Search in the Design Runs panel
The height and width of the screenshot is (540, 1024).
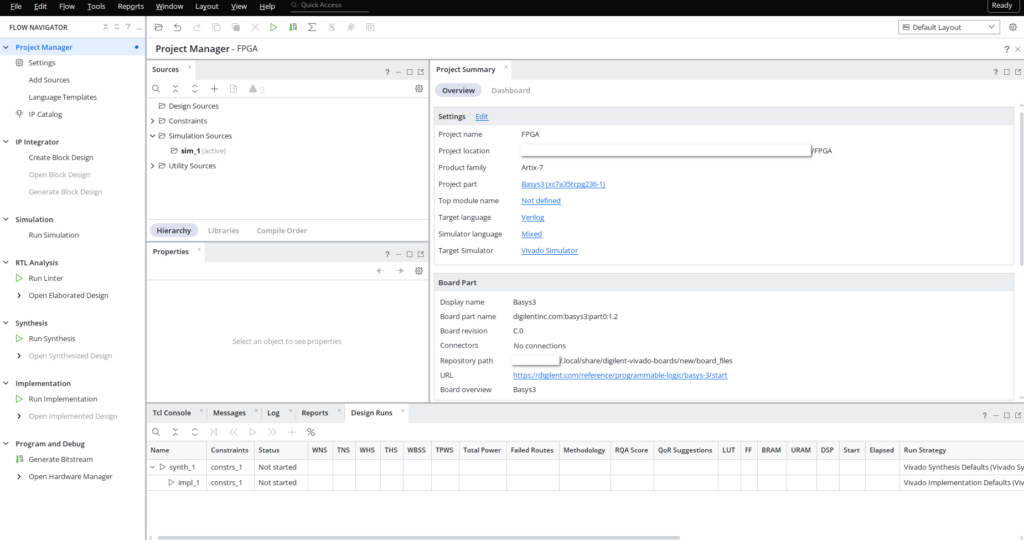coord(156,432)
